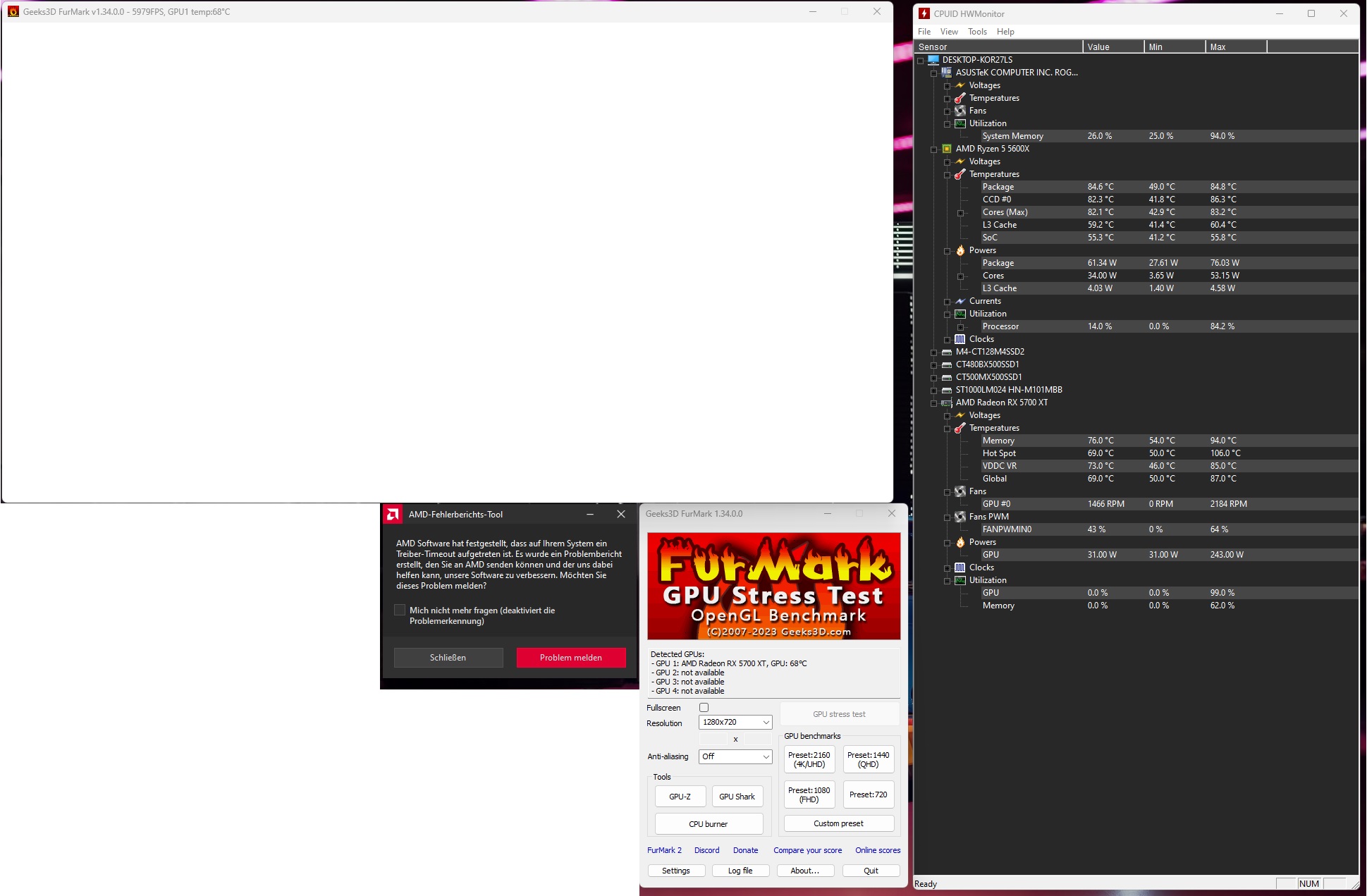Click the GPU Clocks chip icon
1367x896 pixels.
click(x=960, y=567)
